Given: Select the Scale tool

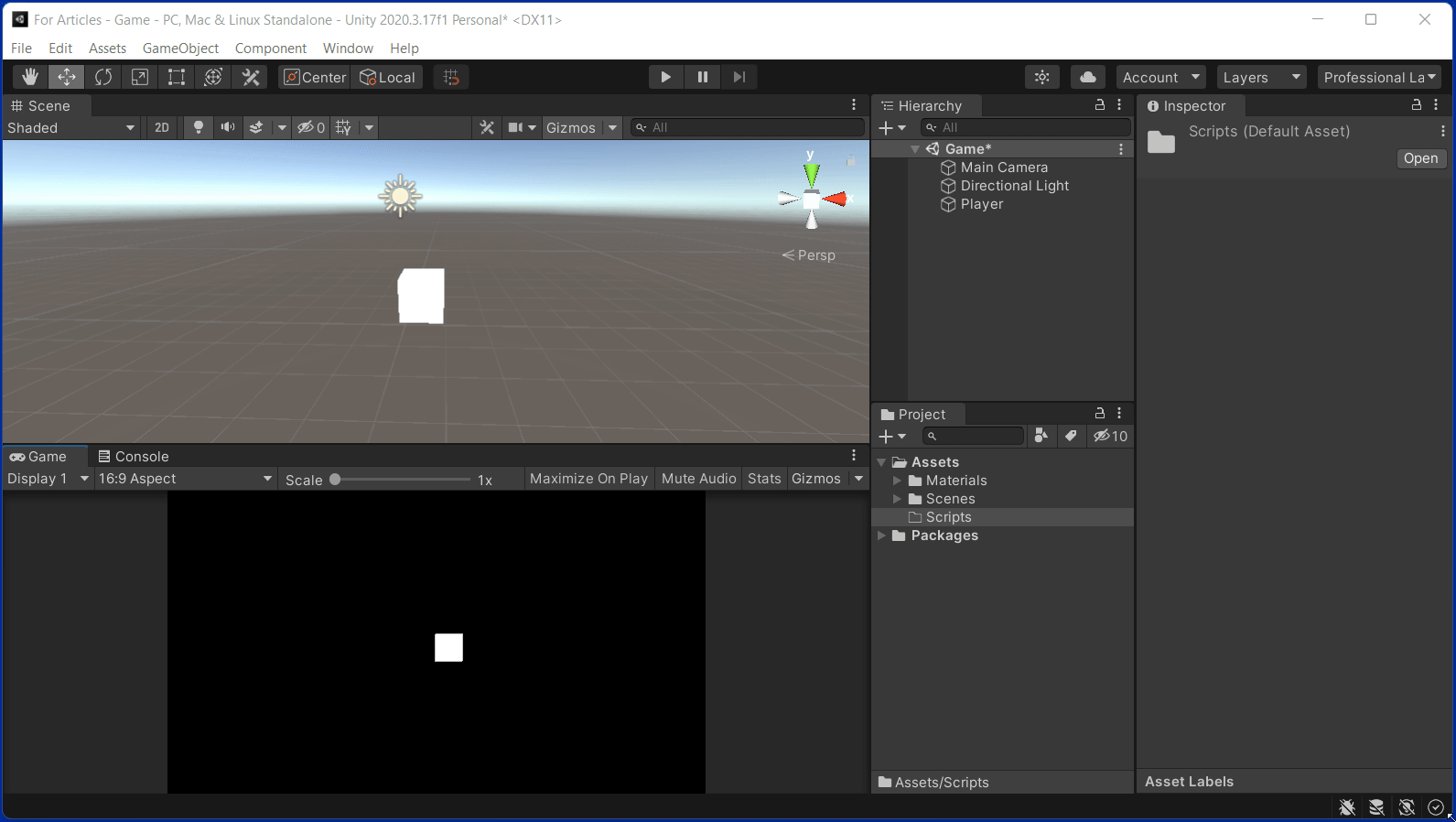Looking at the screenshot, I should (140, 77).
